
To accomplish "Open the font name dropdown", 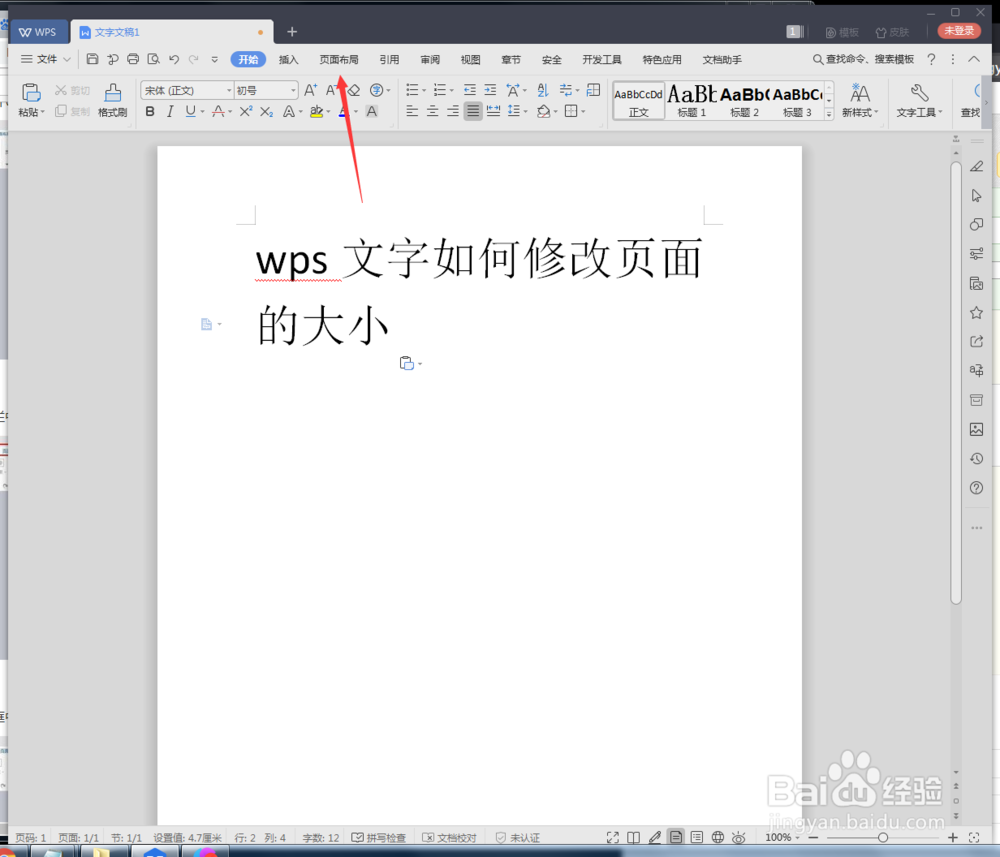I will [229, 91].
